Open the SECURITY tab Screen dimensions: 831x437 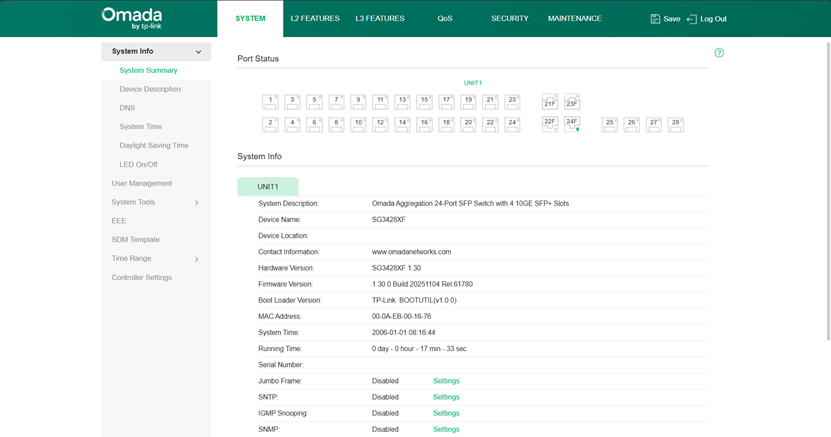pyautogui.click(x=509, y=19)
